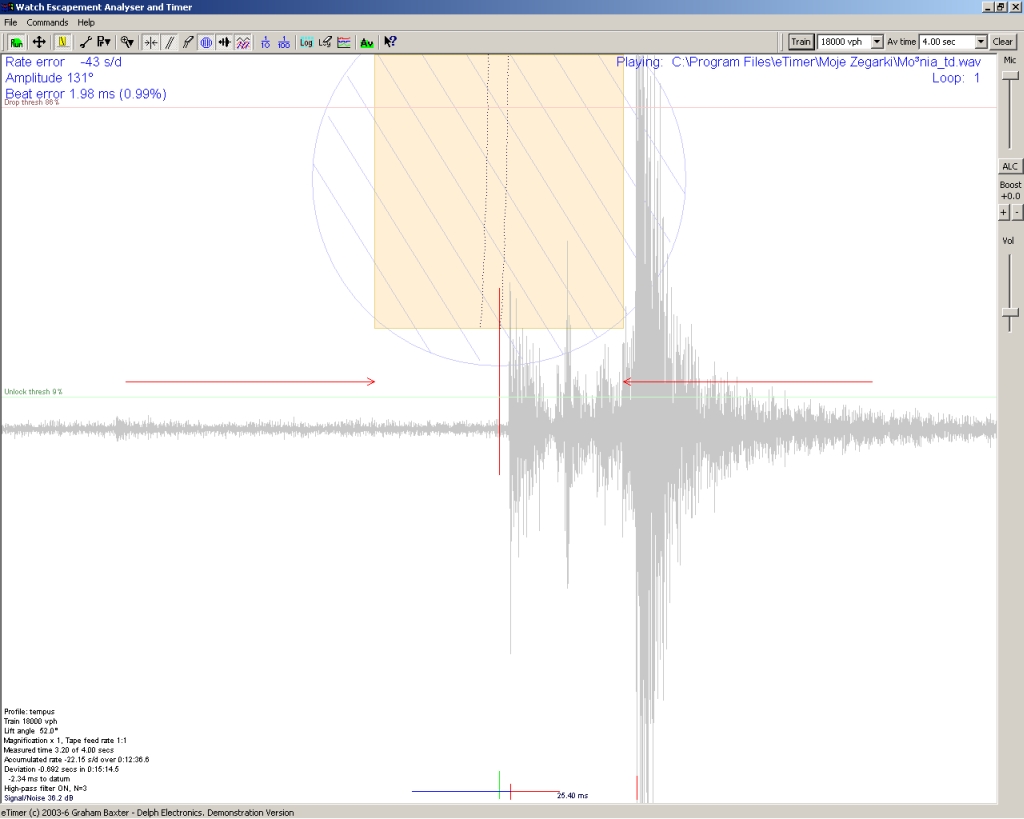Open the File menu
This screenshot has width=1024, height=819.
tap(11, 22)
